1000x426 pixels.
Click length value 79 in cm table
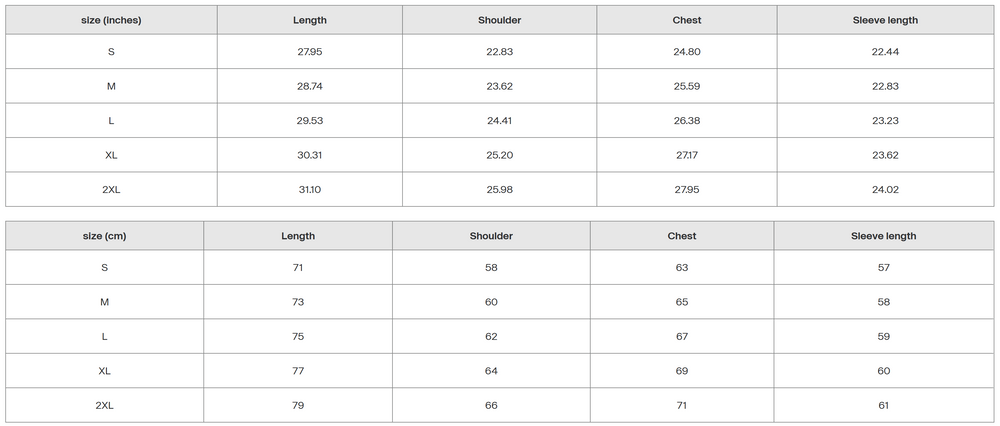tap(298, 405)
